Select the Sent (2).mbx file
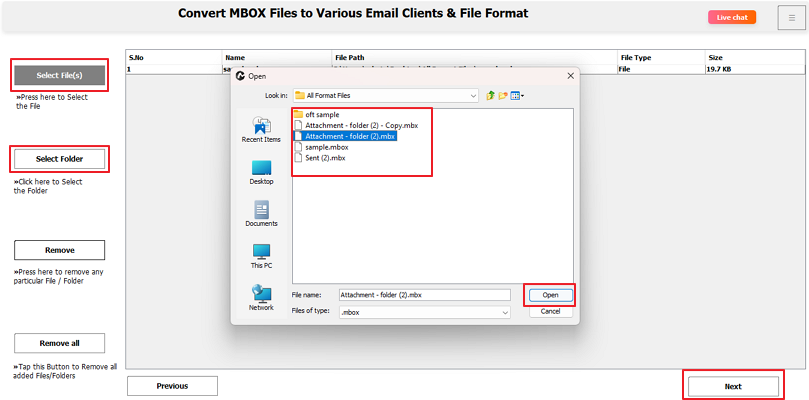Viewport: 809px width, 400px height. (x=319, y=158)
